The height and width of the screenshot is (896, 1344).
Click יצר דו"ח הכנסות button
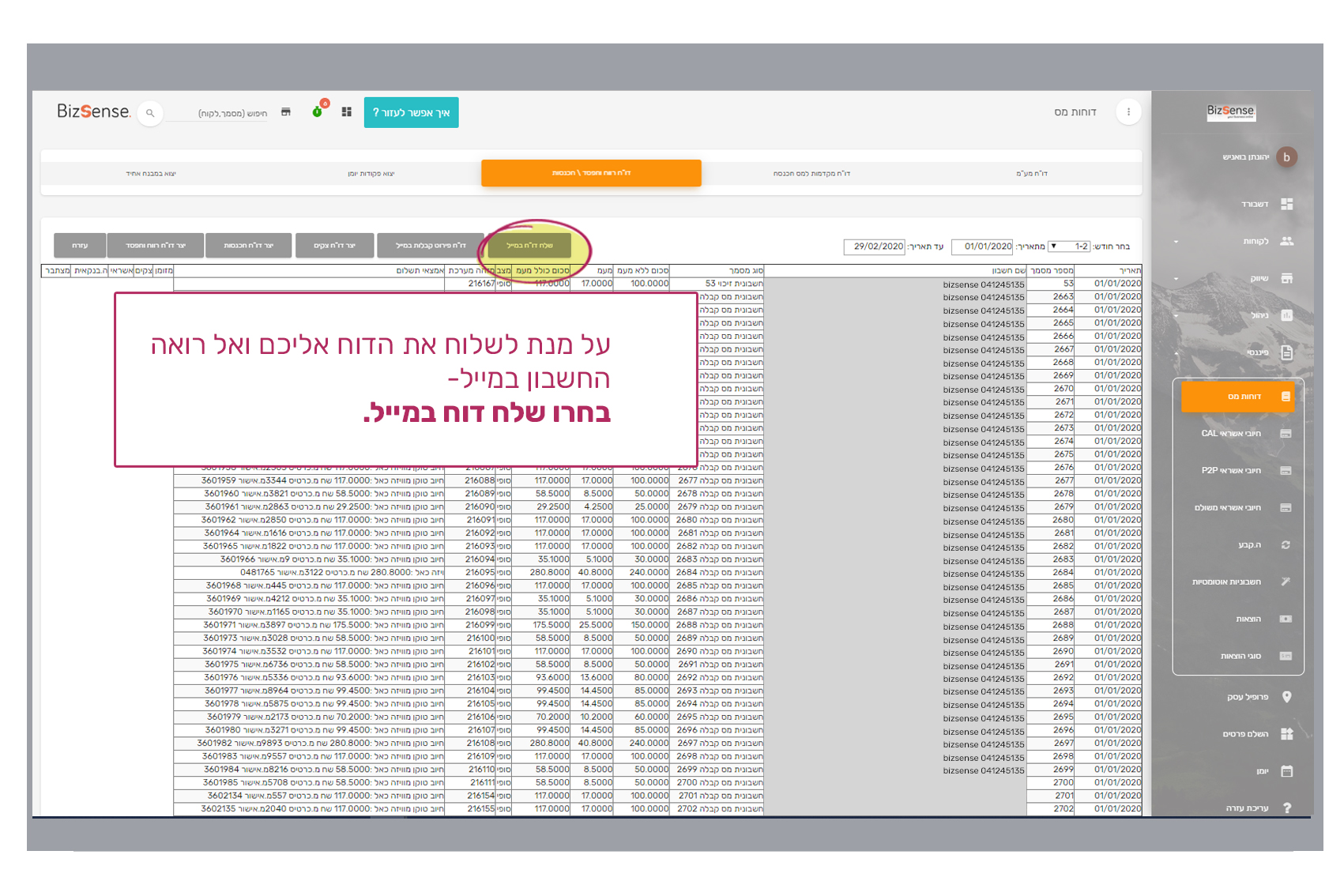point(248,246)
